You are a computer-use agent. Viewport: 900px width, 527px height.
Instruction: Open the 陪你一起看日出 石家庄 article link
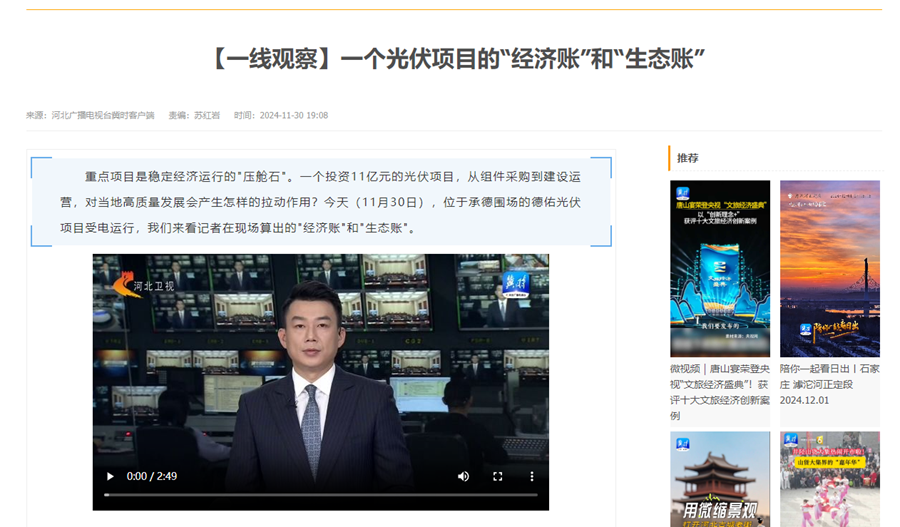(x=829, y=384)
